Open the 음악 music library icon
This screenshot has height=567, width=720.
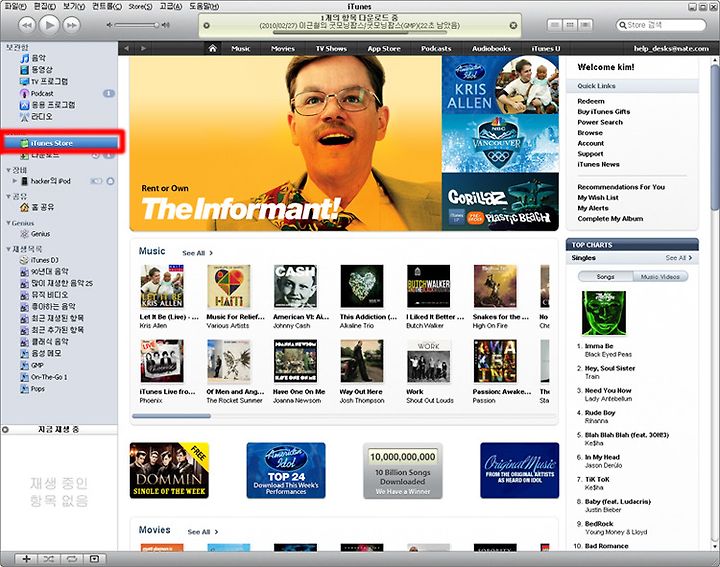point(25,58)
